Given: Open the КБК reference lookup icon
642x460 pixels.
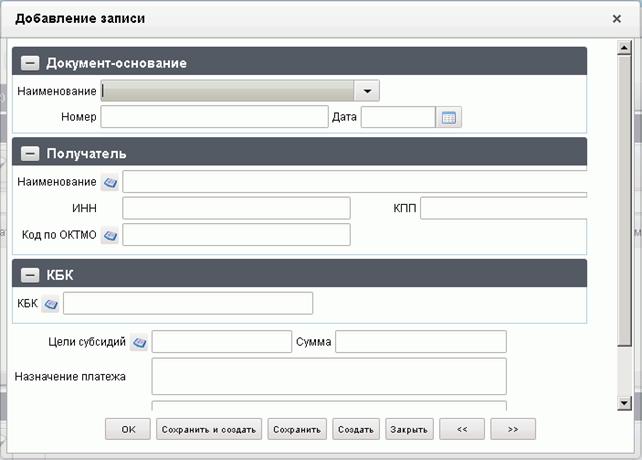Looking at the screenshot, I should (51, 304).
